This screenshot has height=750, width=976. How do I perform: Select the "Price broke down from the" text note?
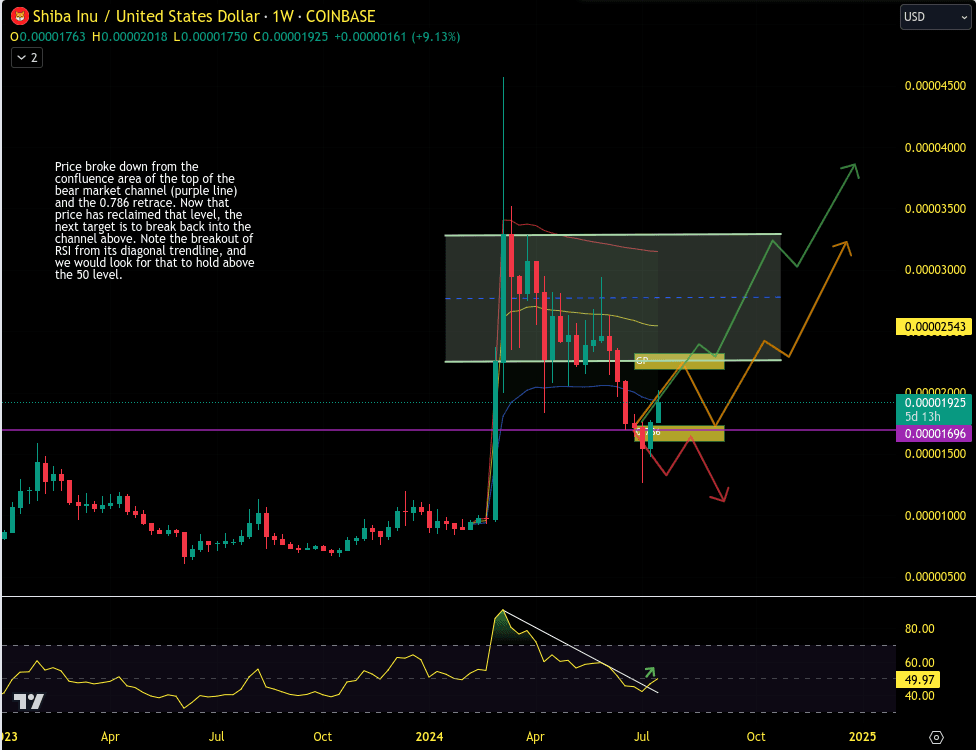tap(154, 220)
